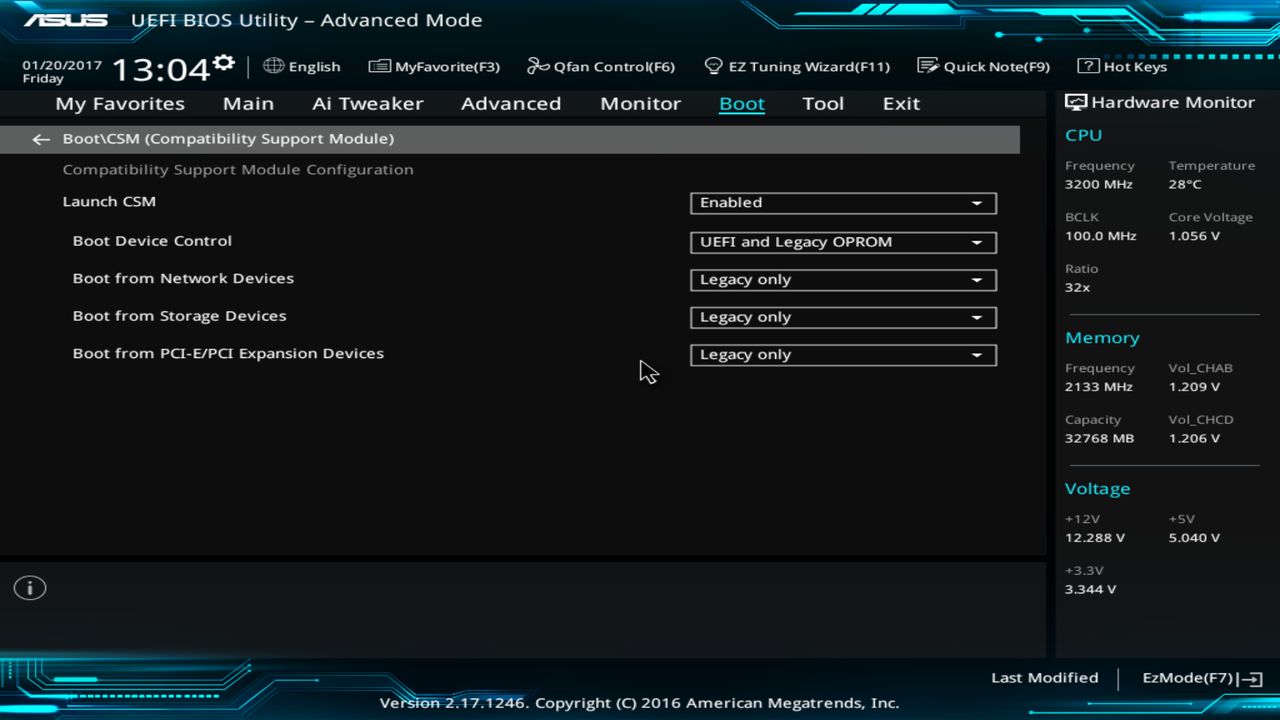The height and width of the screenshot is (720, 1280).
Task: Open Boot from PCI-E/PCI Expansion Devices dropdown
Action: pyautogui.click(x=842, y=355)
